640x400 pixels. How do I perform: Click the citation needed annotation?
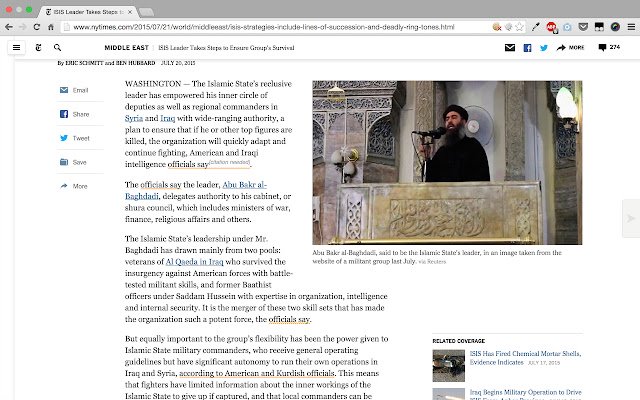(229, 162)
